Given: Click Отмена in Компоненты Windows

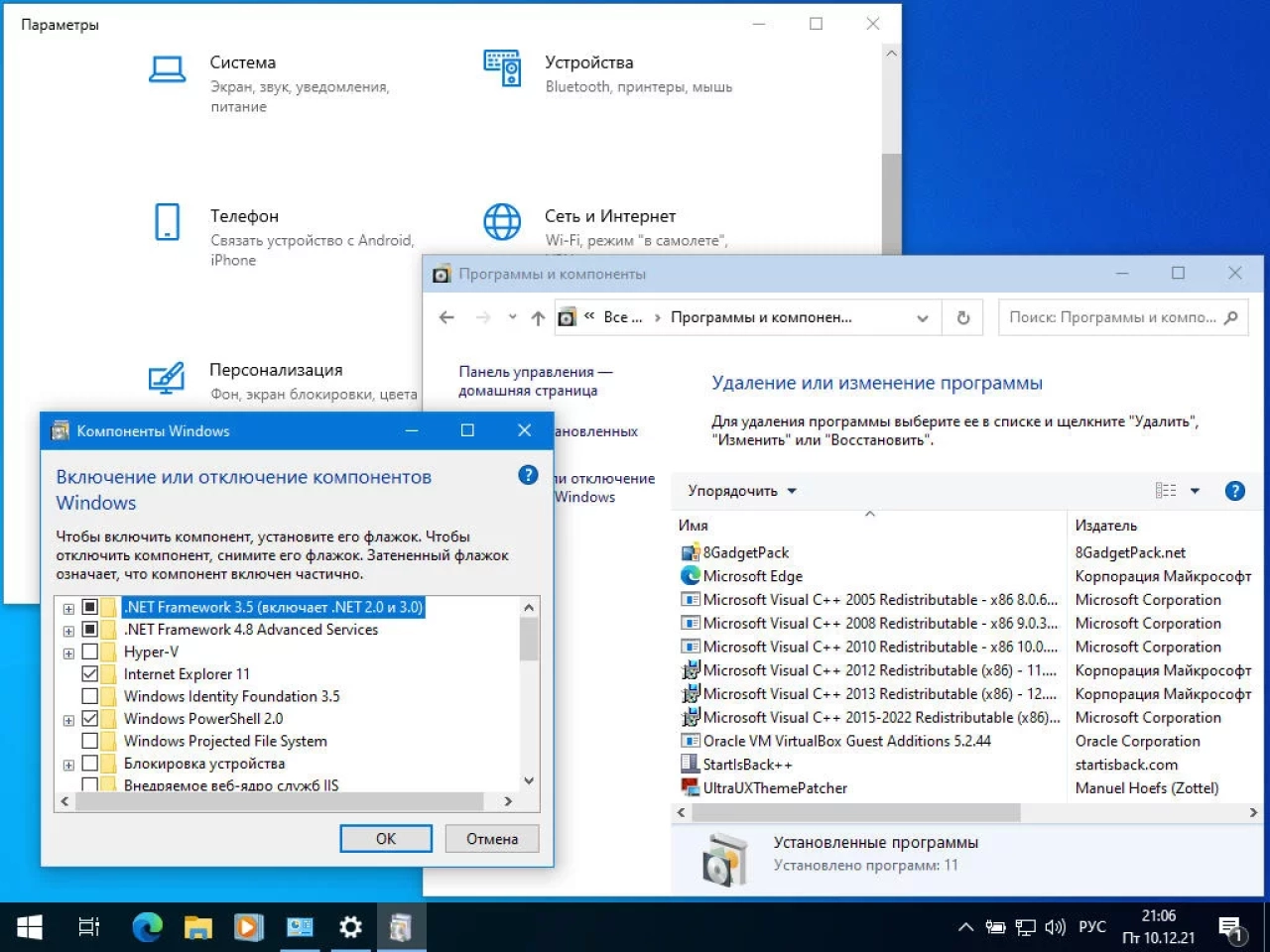Looking at the screenshot, I should (x=492, y=839).
